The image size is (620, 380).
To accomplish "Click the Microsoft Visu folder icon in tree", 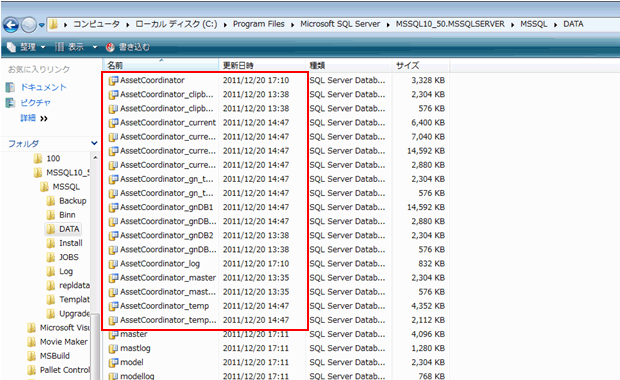I will tap(32, 328).
